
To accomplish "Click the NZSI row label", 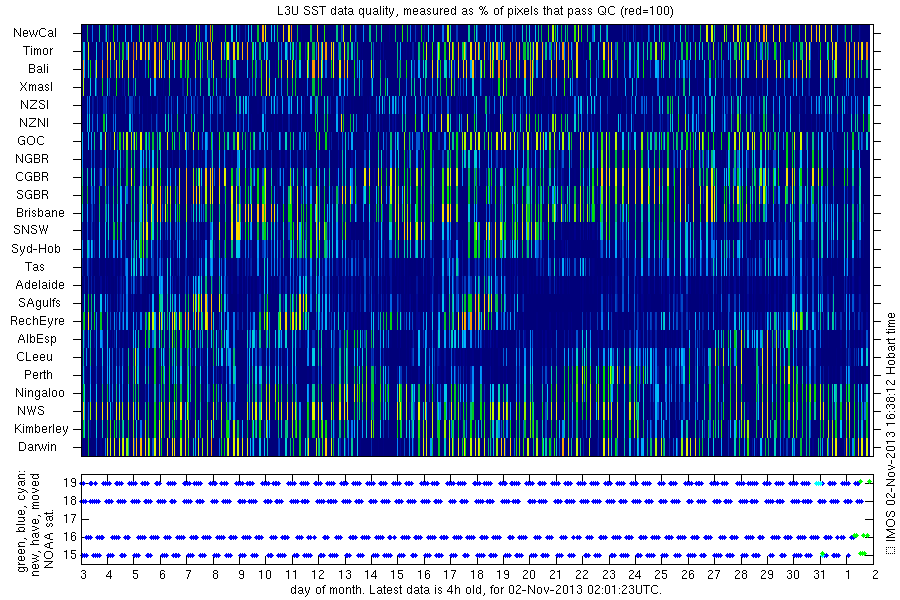I will pos(34,105).
